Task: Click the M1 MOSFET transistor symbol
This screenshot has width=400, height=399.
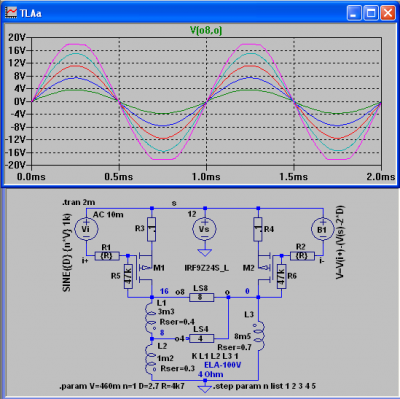Action: [x=145, y=268]
